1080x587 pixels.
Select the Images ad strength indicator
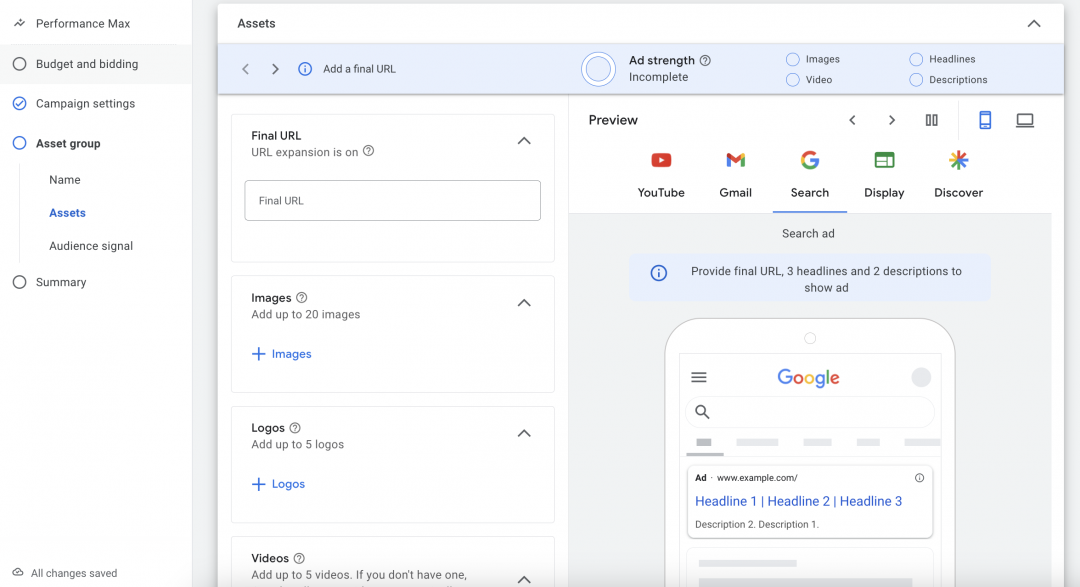point(793,59)
